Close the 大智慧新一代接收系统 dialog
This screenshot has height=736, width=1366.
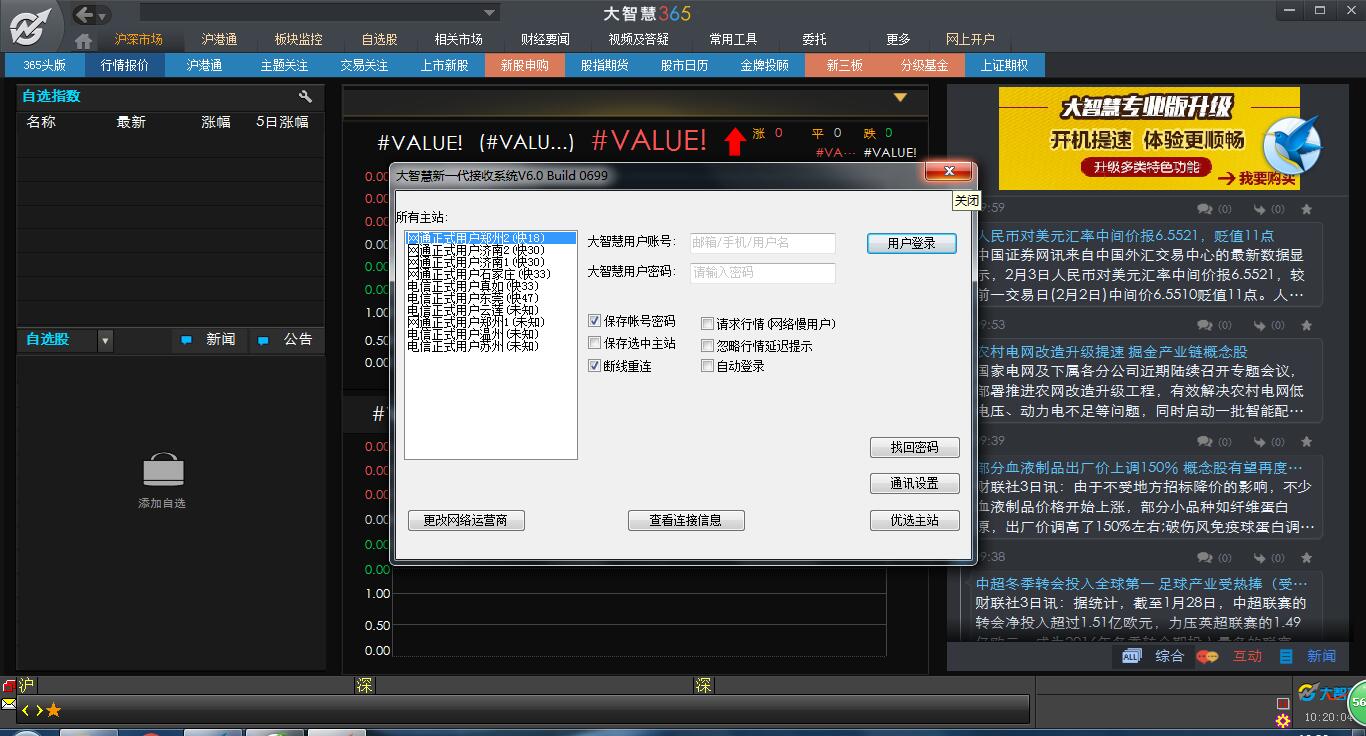point(947,172)
